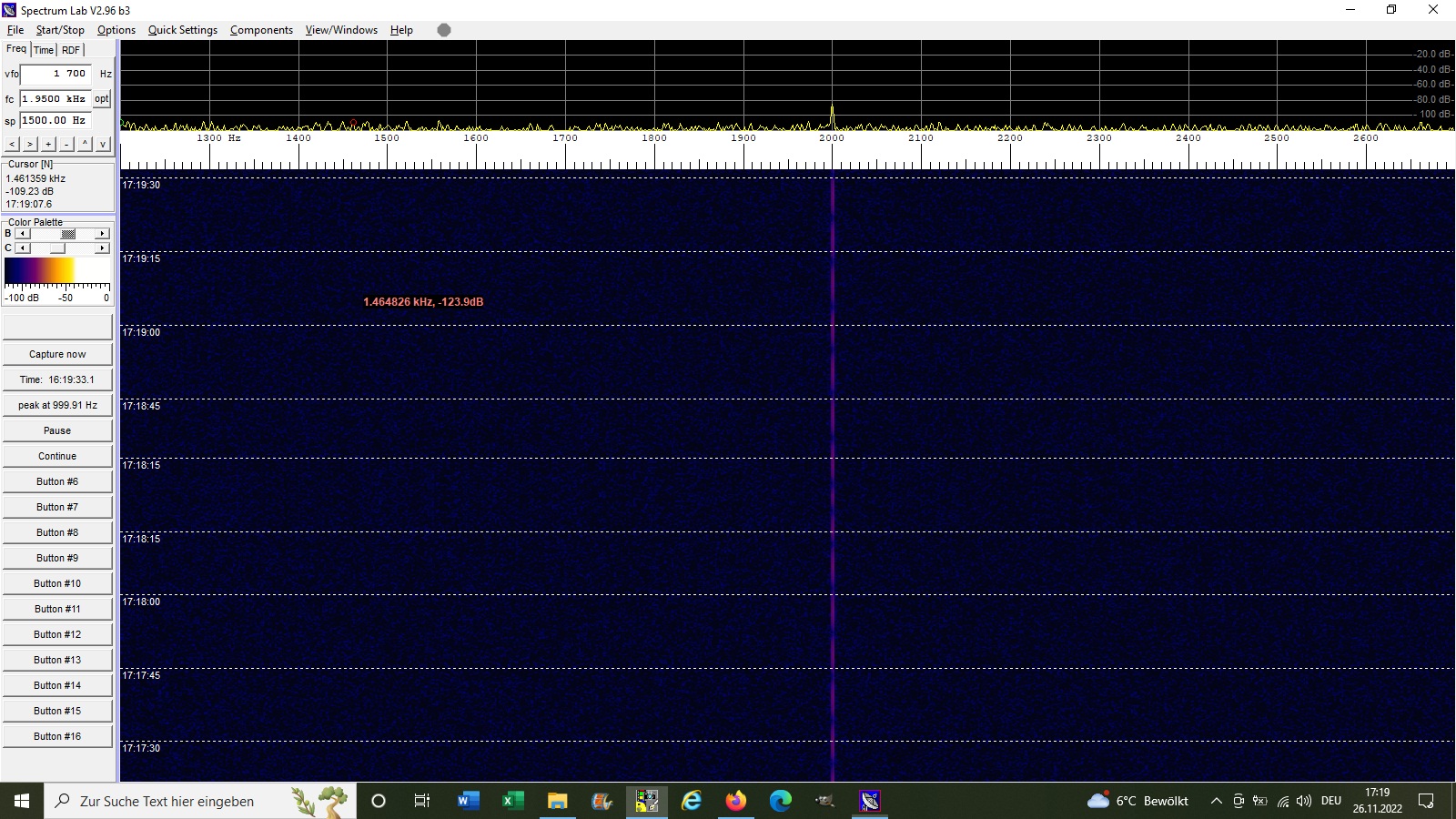Click the gray status circle in menu bar

point(444,30)
